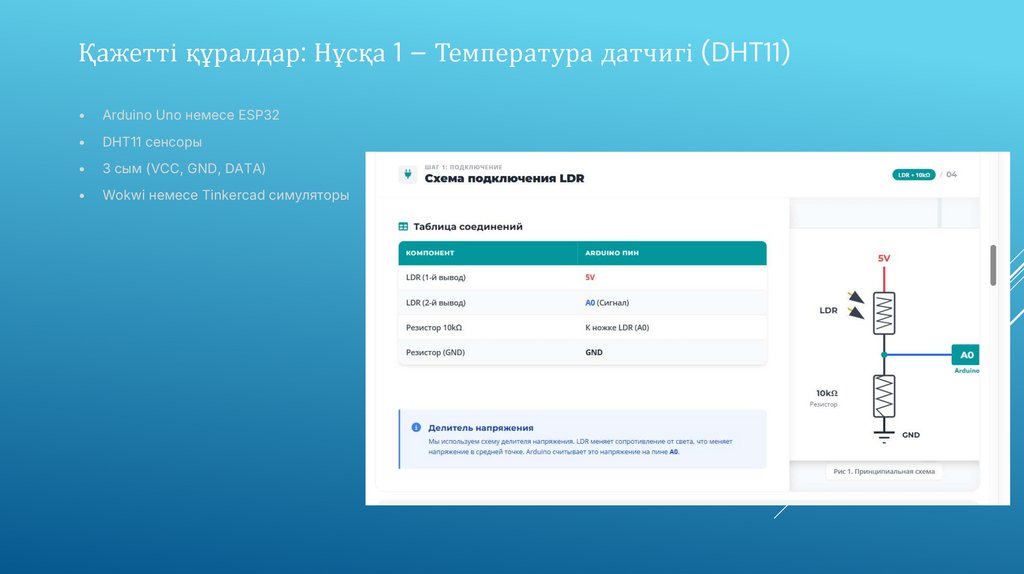The width and height of the screenshot is (1024, 574).
Task: Click the info icon beside Делитель напряжения
Action: [416, 428]
